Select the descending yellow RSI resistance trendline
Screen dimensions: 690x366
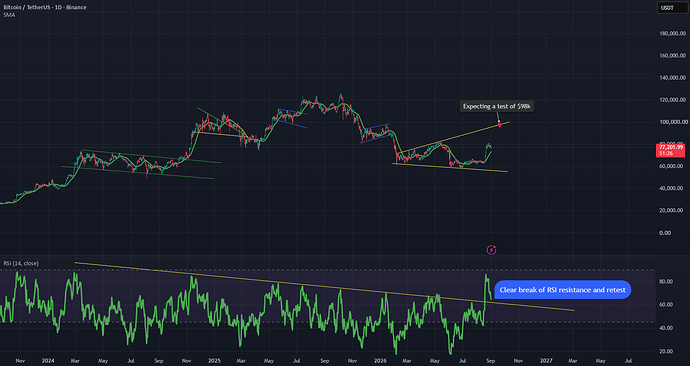[x=324, y=287]
